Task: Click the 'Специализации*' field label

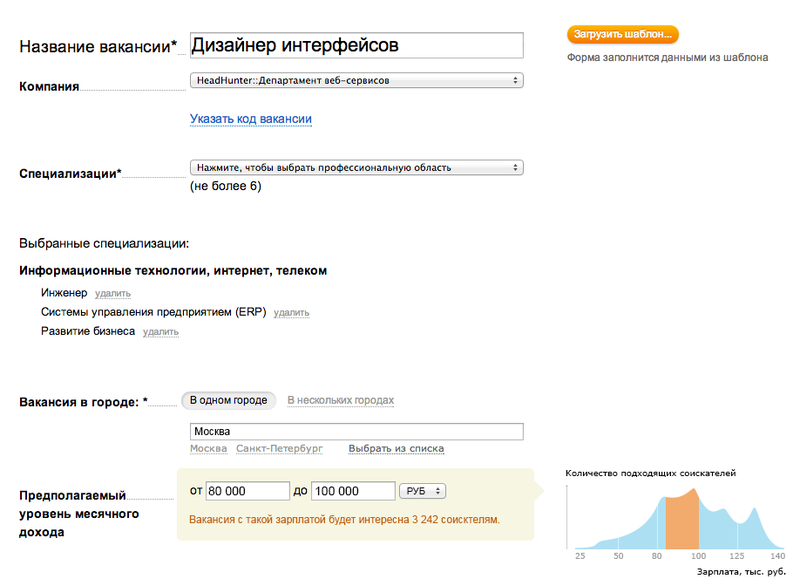Action: 70,174
